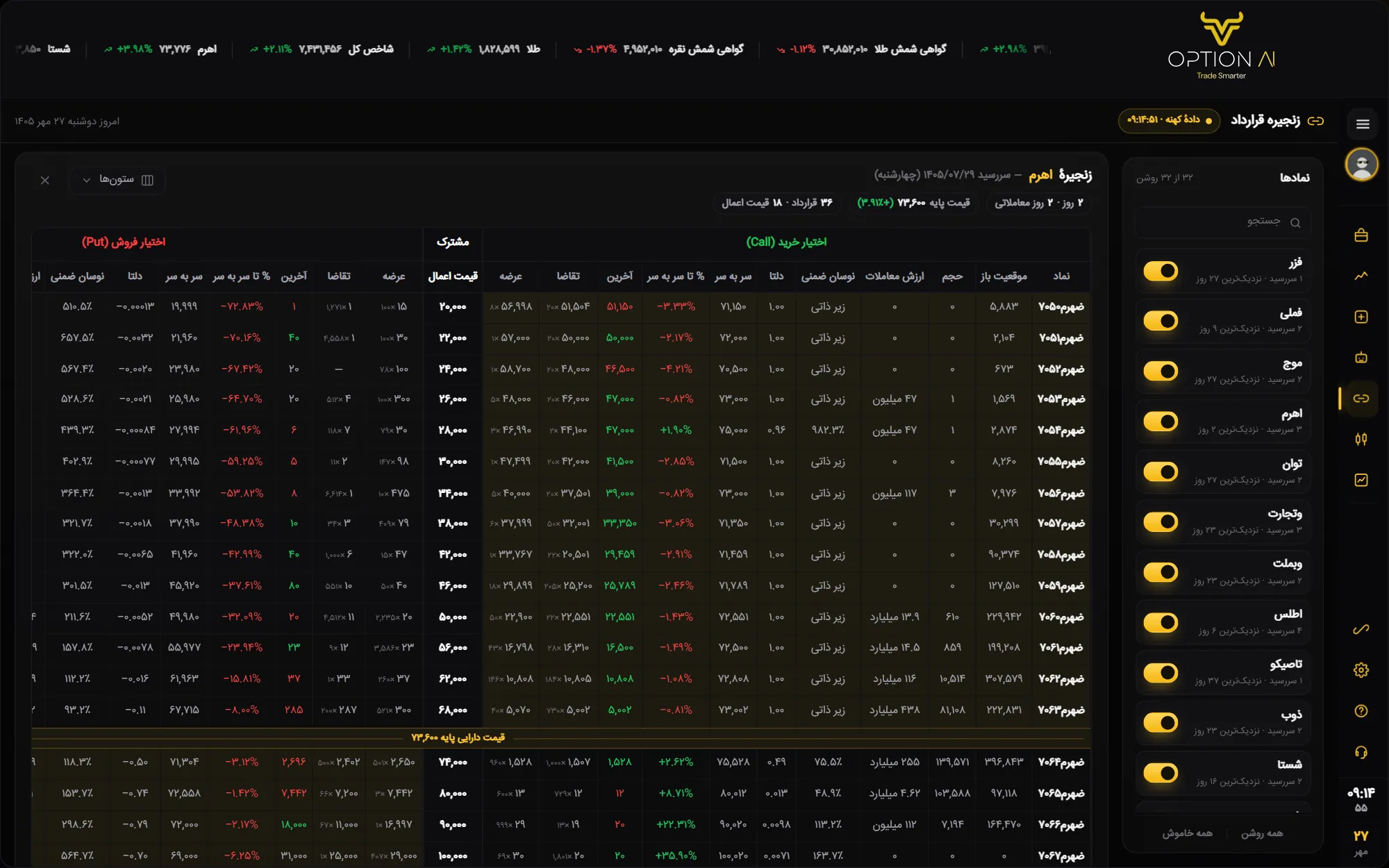Open the candlestick chart icon in sidebar

1361,439
